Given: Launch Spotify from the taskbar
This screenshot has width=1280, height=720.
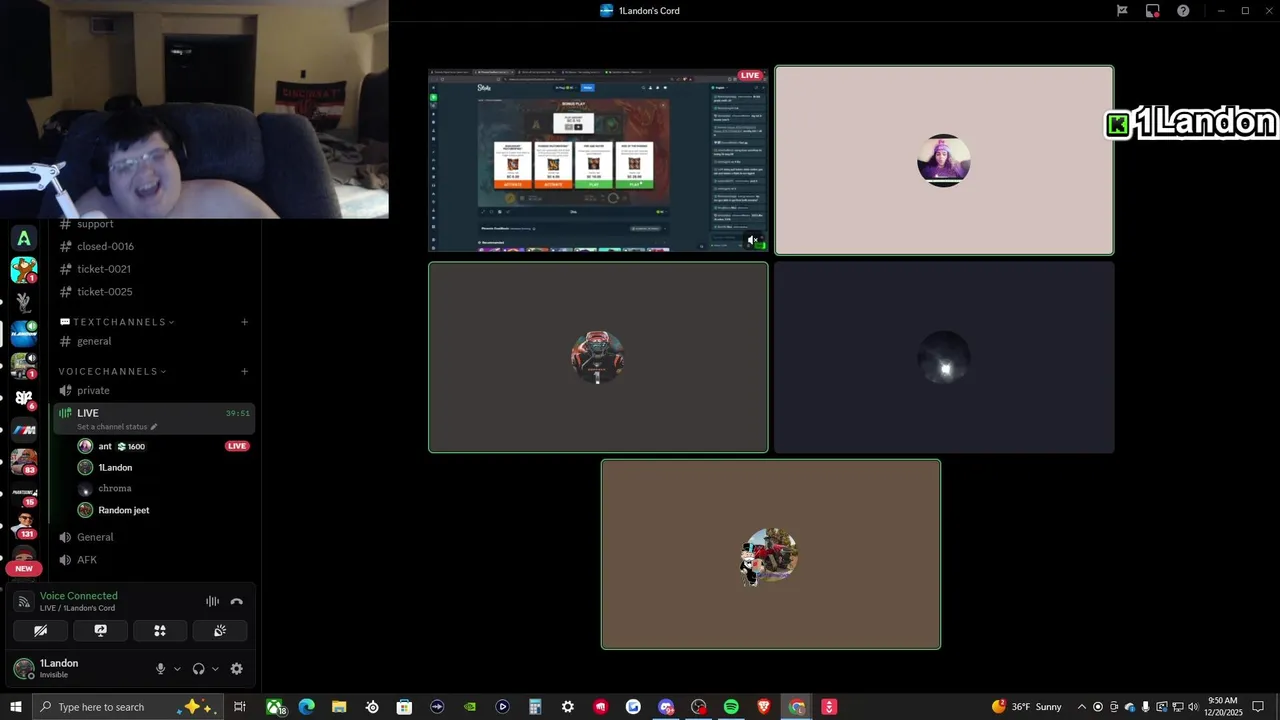Looking at the screenshot, I should 731,707.
